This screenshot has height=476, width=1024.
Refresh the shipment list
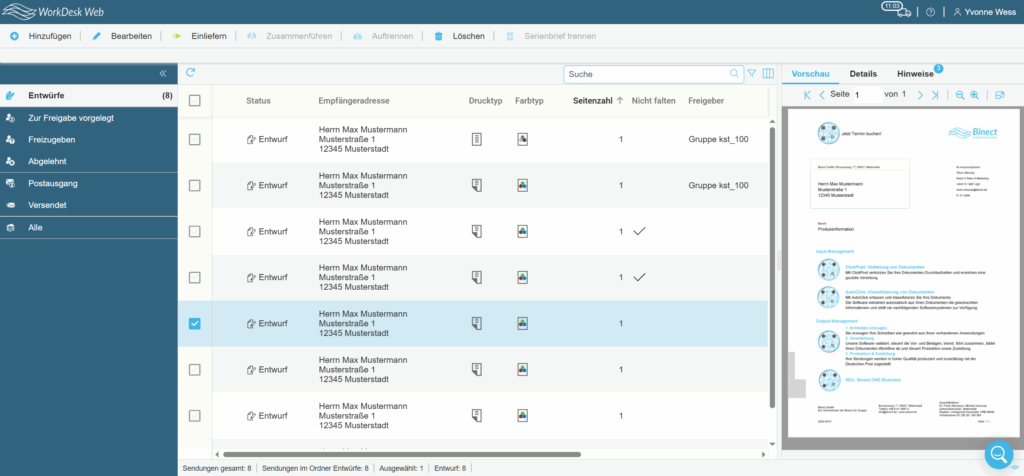[190, 72]
